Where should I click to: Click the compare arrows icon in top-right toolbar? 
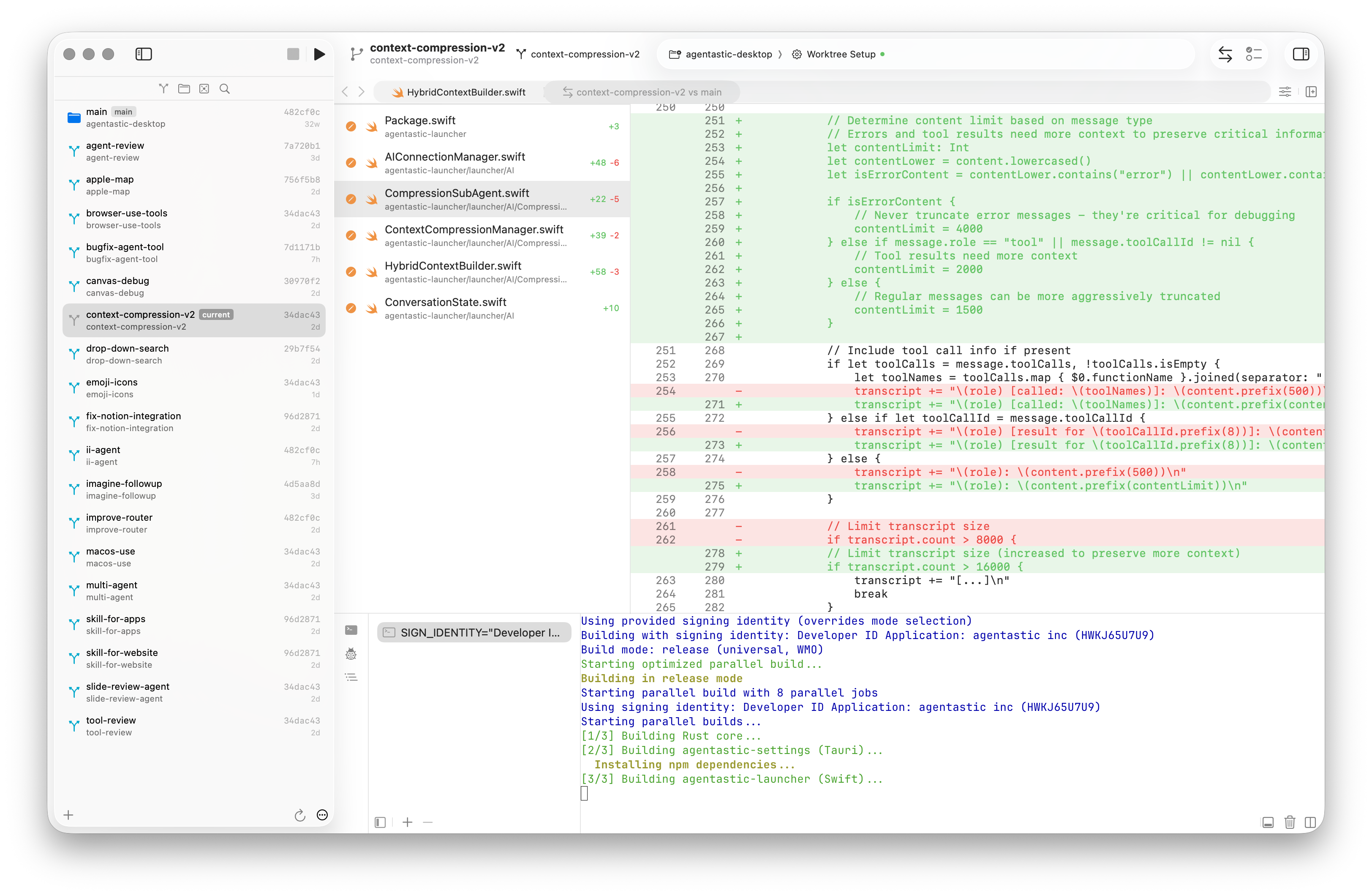[1225, 54]
